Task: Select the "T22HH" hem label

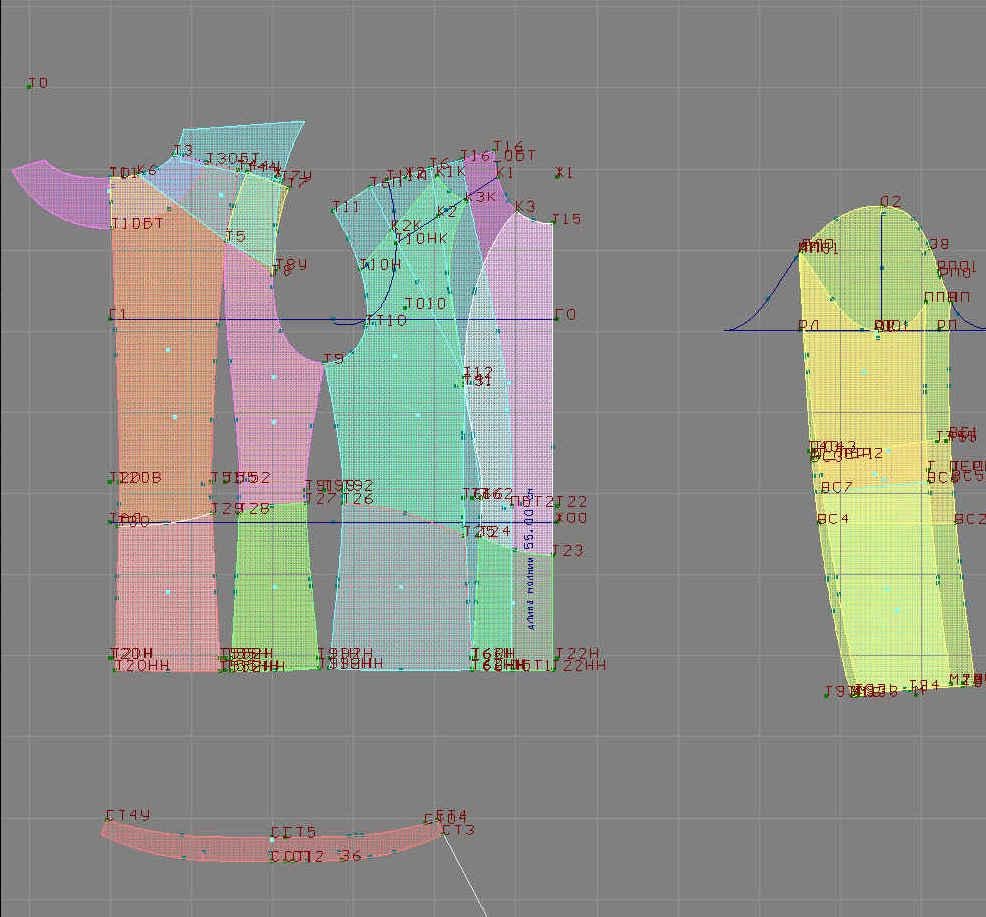Action: [x=580, y=665]
